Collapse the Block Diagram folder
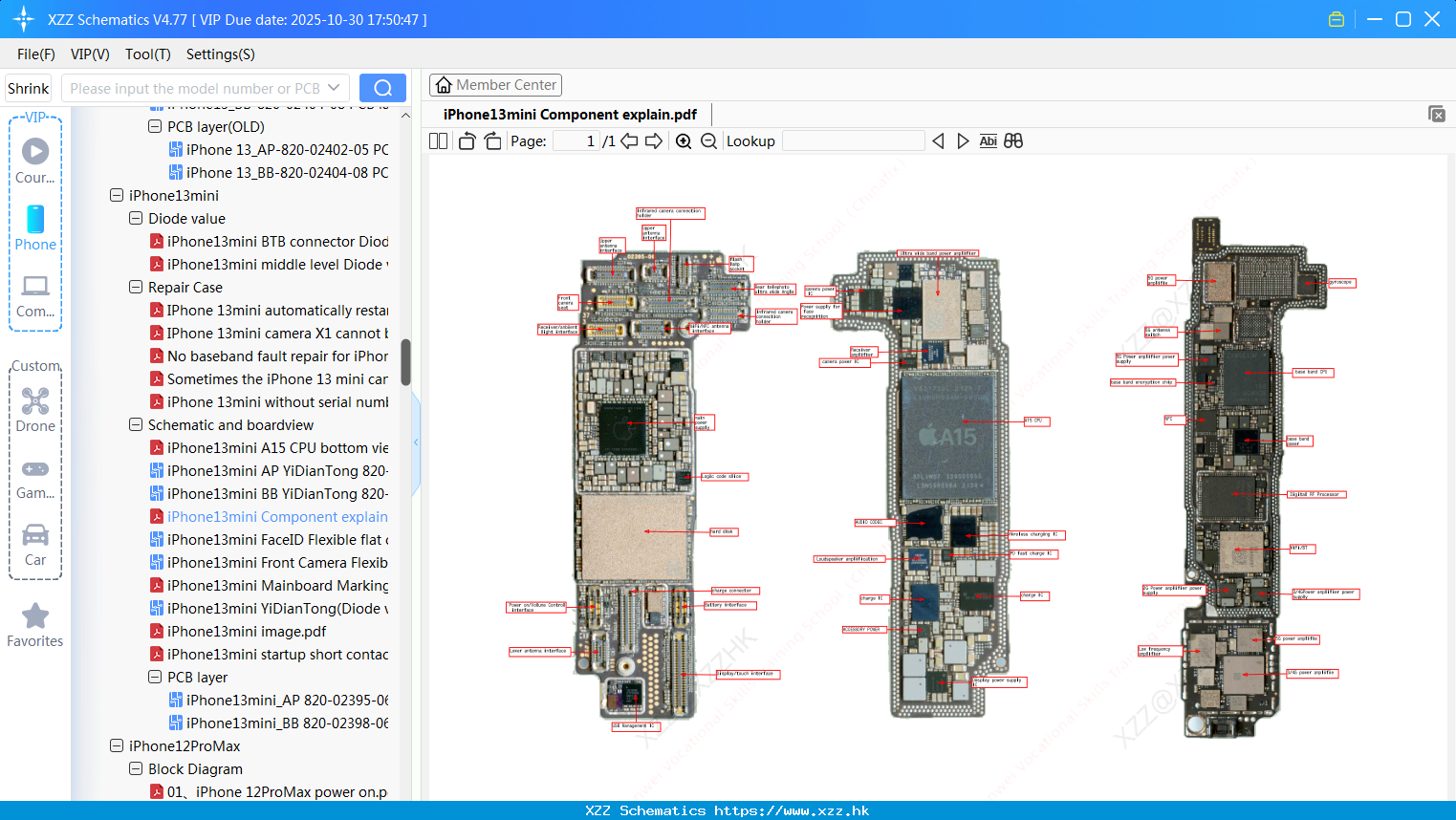Screen dimensions: 1456x820 coord(136,768)
